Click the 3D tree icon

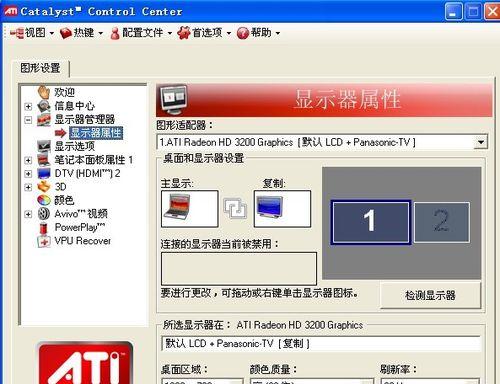pyautogui.click(x=44, y=187)
